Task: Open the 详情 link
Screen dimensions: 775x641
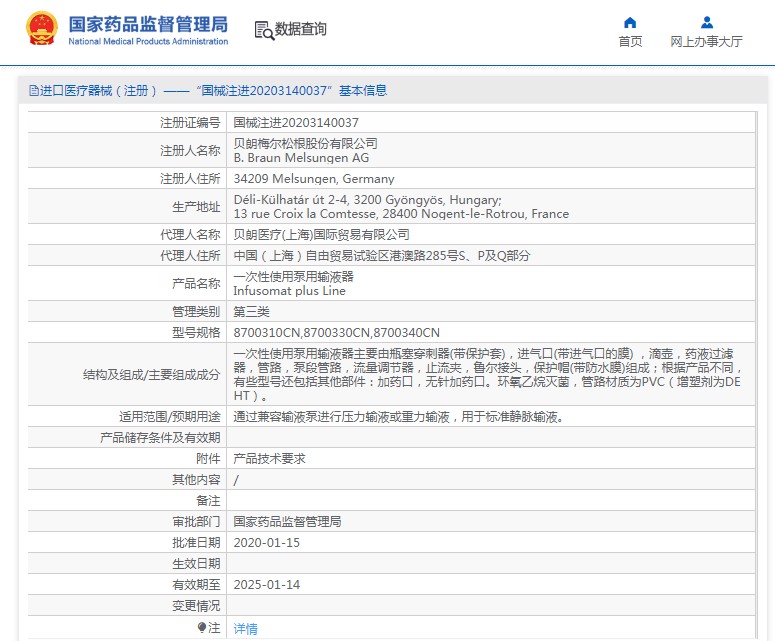Action: [245, 629]
